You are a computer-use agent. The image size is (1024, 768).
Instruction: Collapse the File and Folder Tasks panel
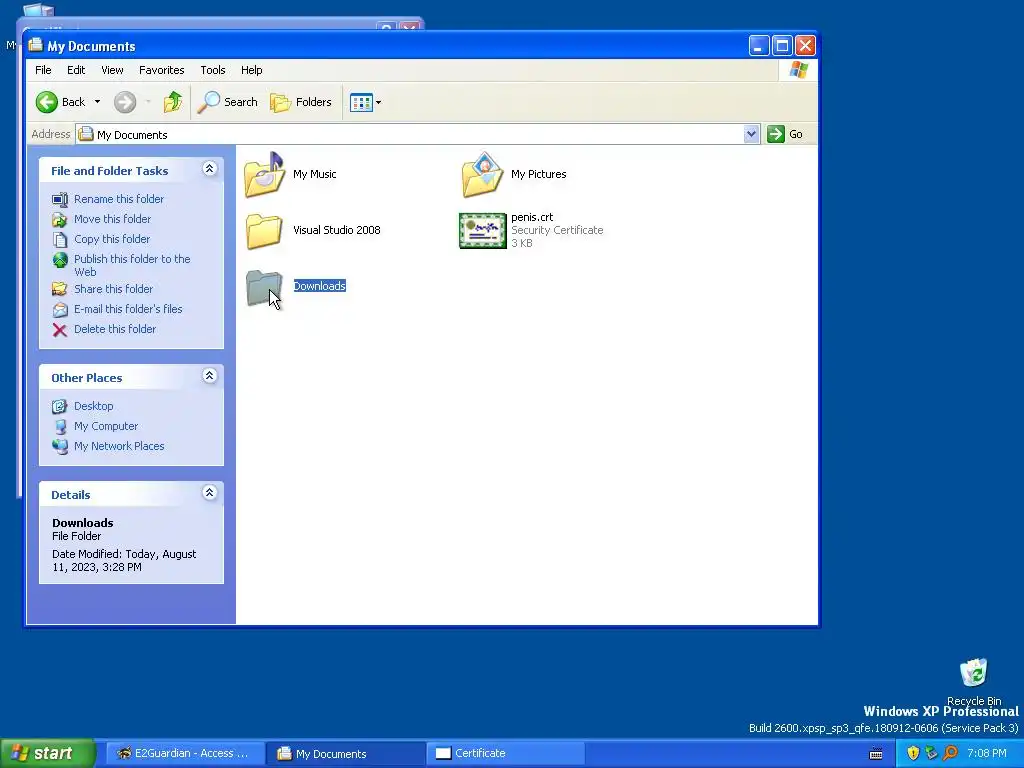click(x=210, y=169)
